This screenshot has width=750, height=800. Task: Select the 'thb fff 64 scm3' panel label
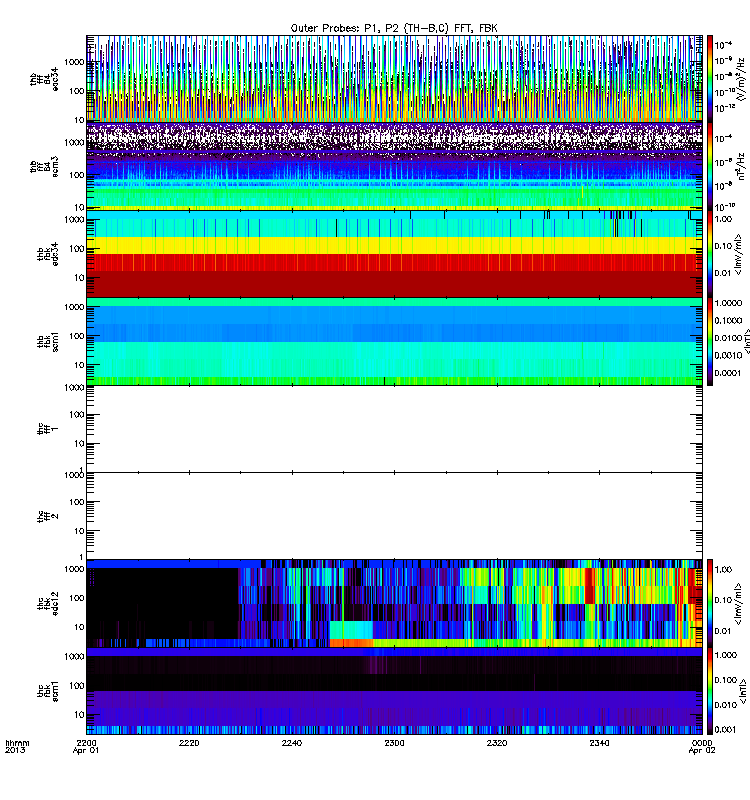pos(44,167)
